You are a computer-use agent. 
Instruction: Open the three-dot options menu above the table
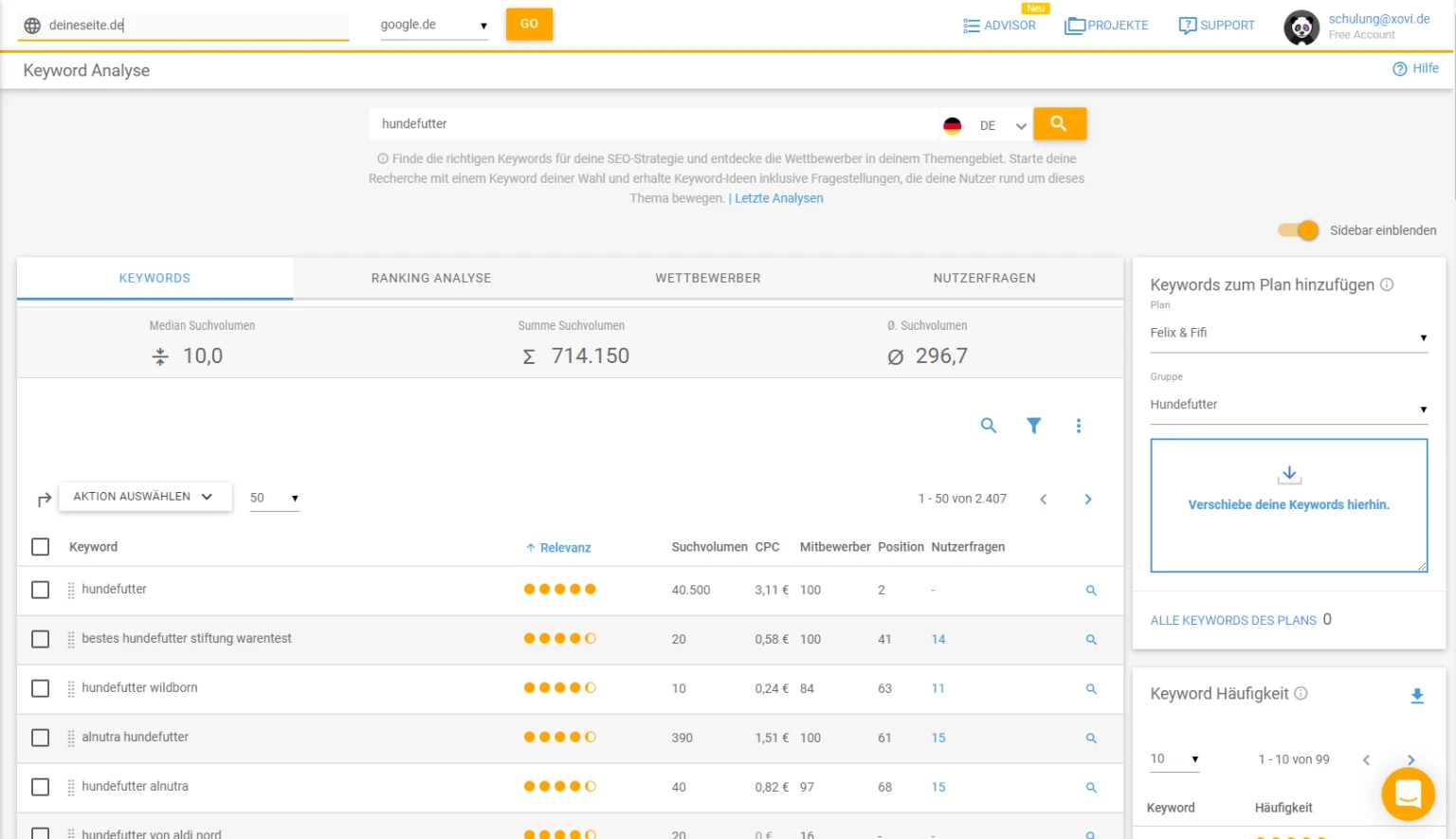tap(1079, 426)
